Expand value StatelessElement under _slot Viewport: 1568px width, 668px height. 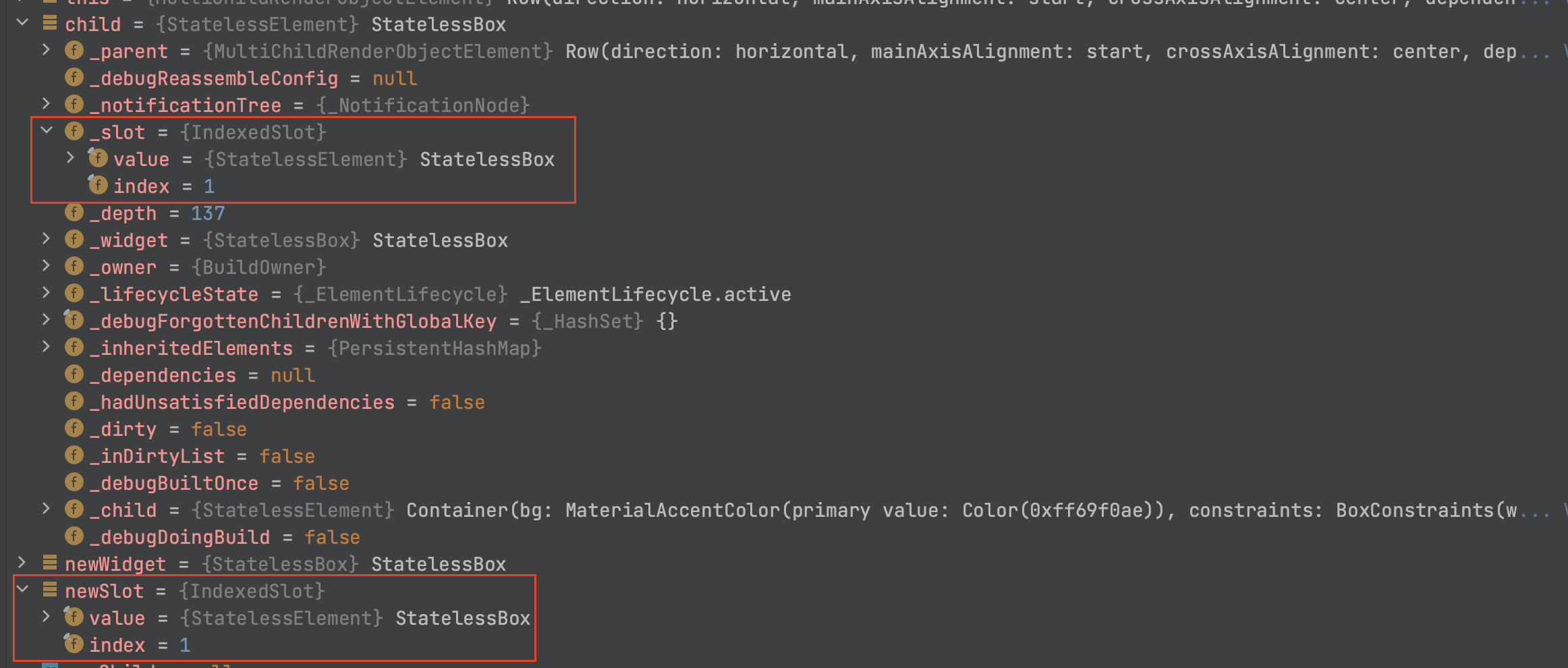[x=71, y=158]
